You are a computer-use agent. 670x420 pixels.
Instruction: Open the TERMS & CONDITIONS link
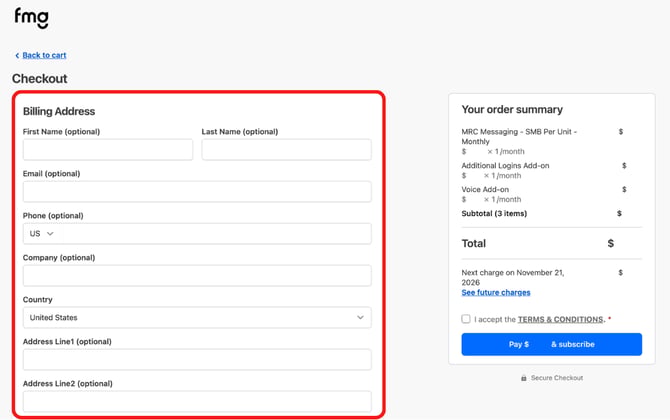(x=561, y=319)
